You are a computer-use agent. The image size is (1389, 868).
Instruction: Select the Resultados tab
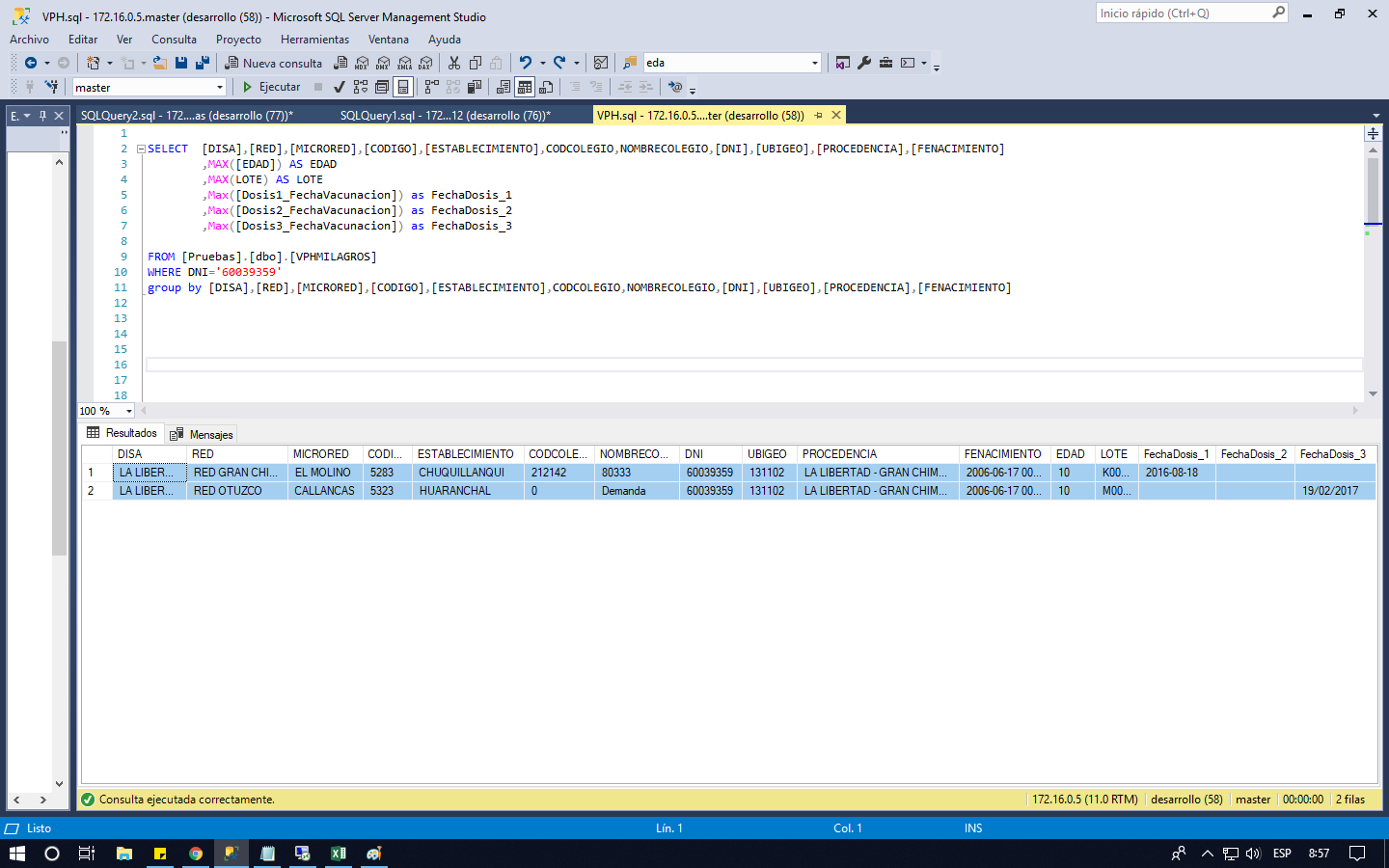click(123, 433)
